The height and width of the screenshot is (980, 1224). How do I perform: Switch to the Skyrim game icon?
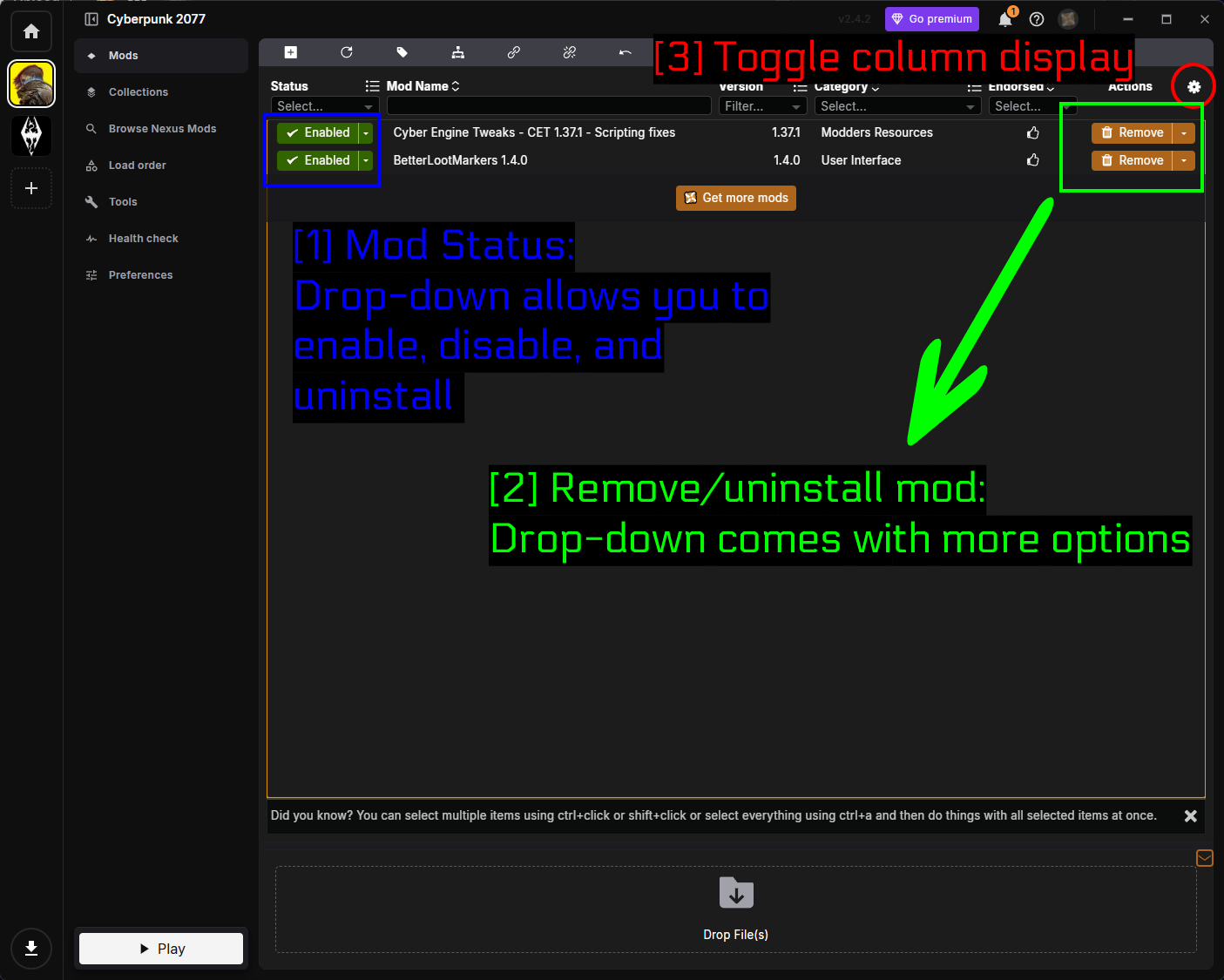coord(31,136)
